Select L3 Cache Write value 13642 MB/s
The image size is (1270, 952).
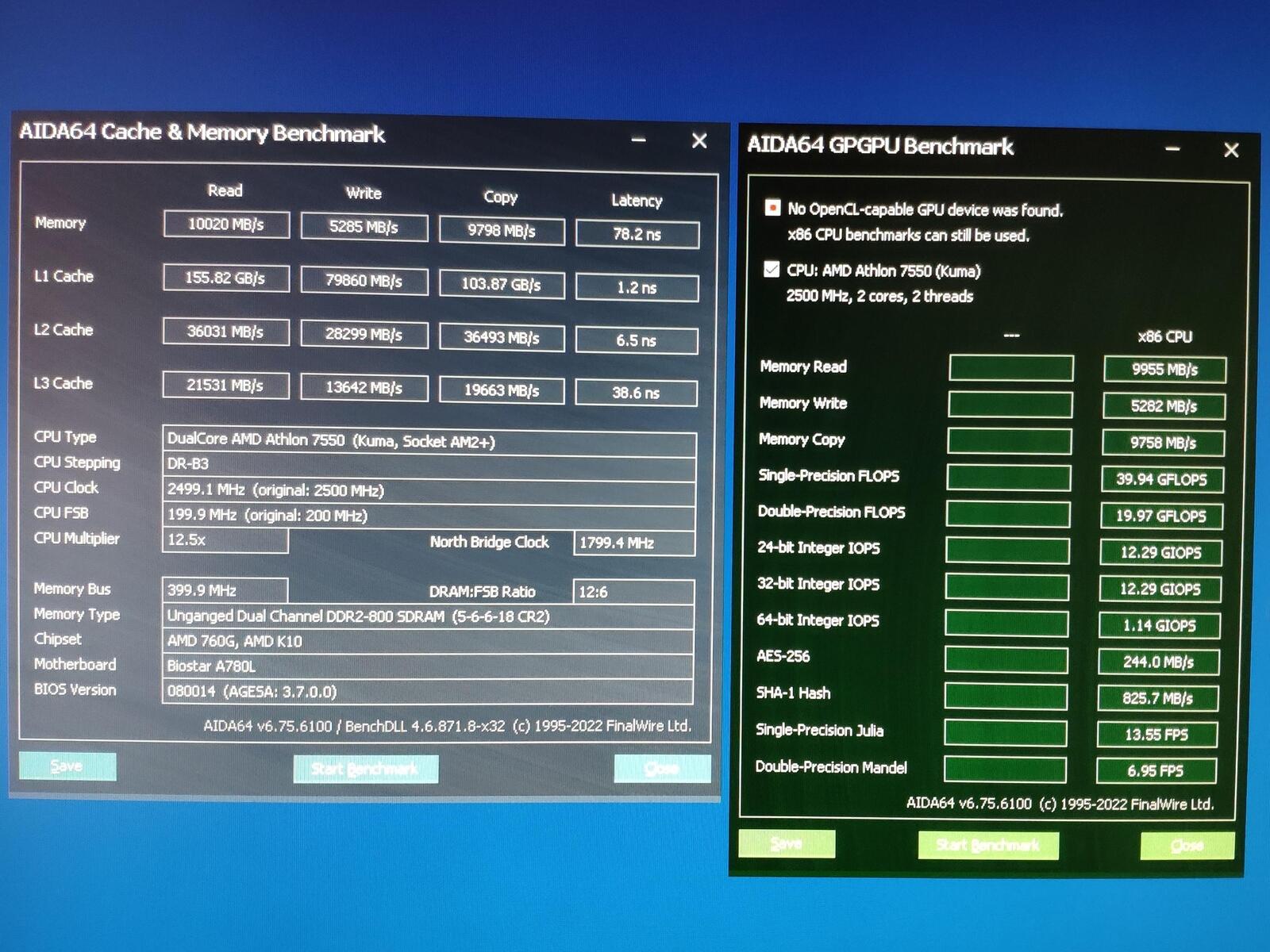(364, 388)
